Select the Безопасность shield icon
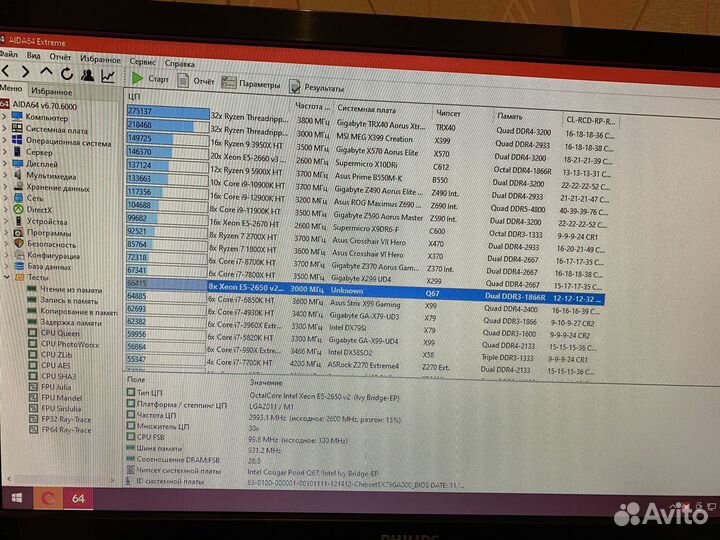 point(19,243)
